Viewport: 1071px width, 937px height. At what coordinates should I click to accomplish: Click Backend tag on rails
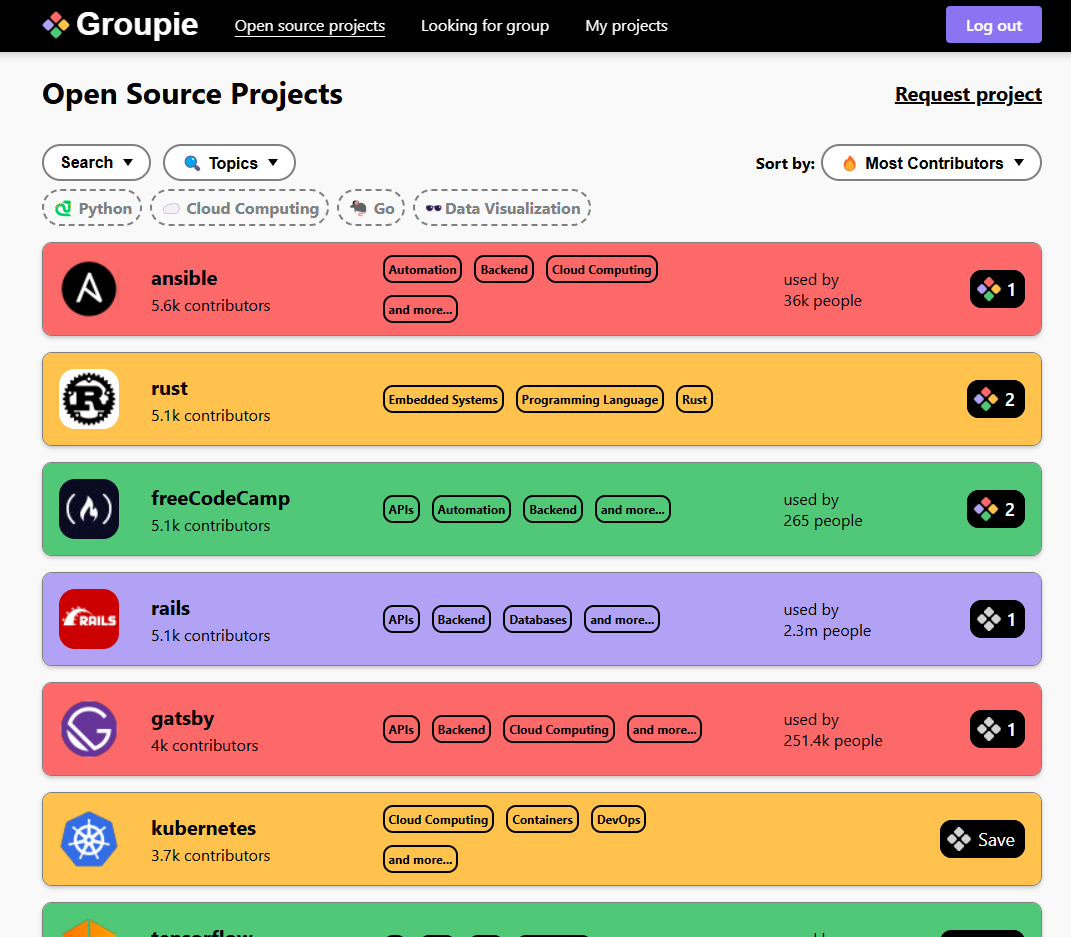coord(462,619)
